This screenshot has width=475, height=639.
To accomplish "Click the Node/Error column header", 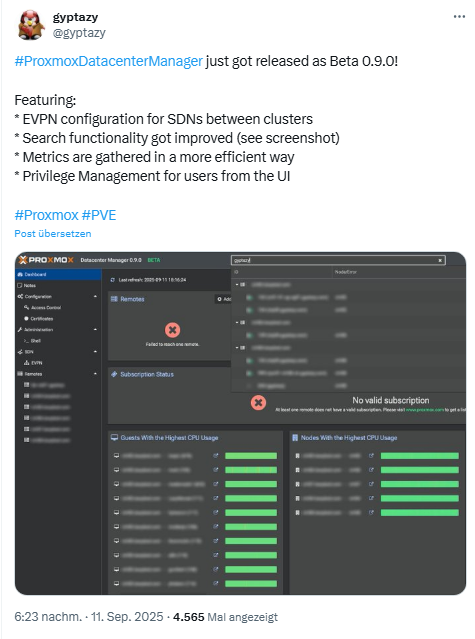I will [346, 272].
